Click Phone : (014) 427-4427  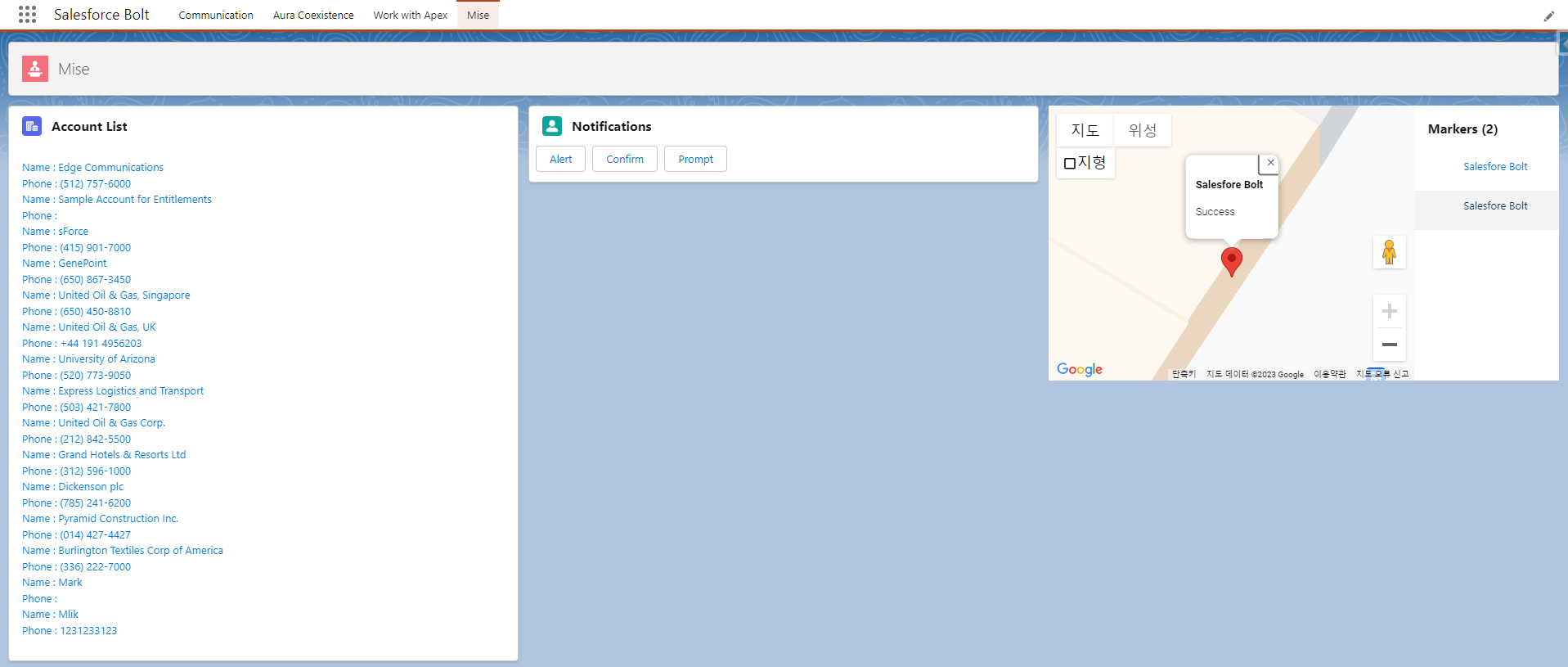pyautogui.click(x=76, y=535)
